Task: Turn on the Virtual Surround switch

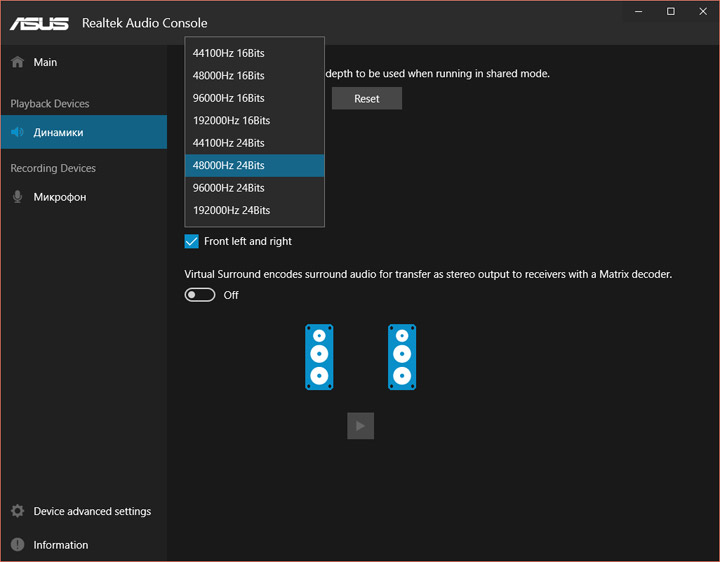Action: coord(200,295)
